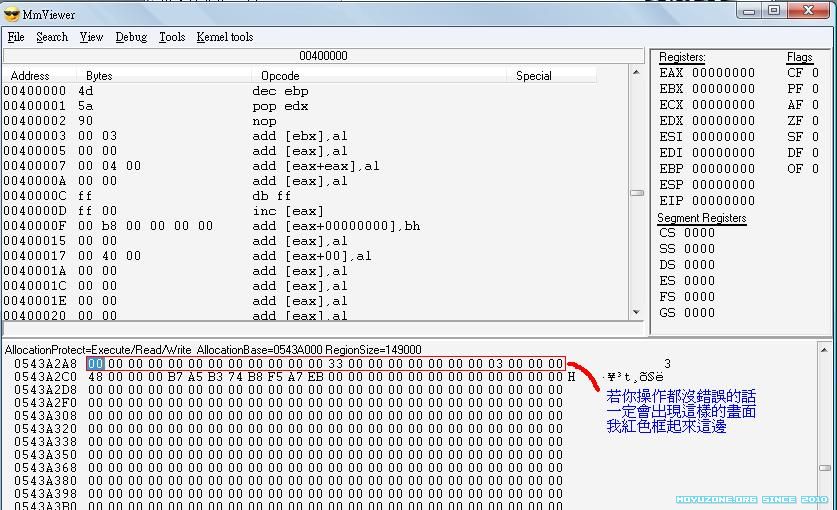Viewport: 837px width, 510px height.
Task: Click the 00400000 address header bar
Action: [323, 56]
